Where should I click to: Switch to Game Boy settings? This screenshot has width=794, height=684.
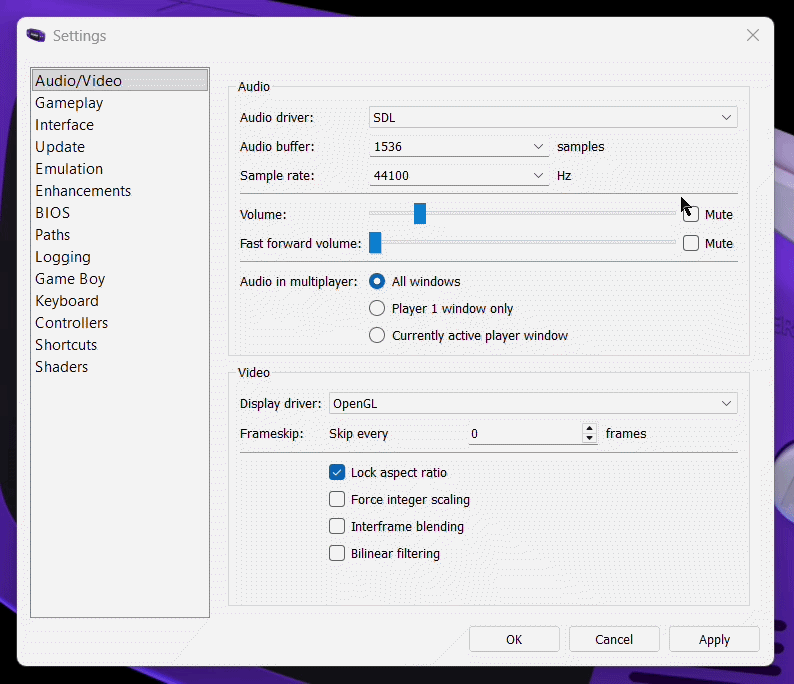[x=120, y=279]
